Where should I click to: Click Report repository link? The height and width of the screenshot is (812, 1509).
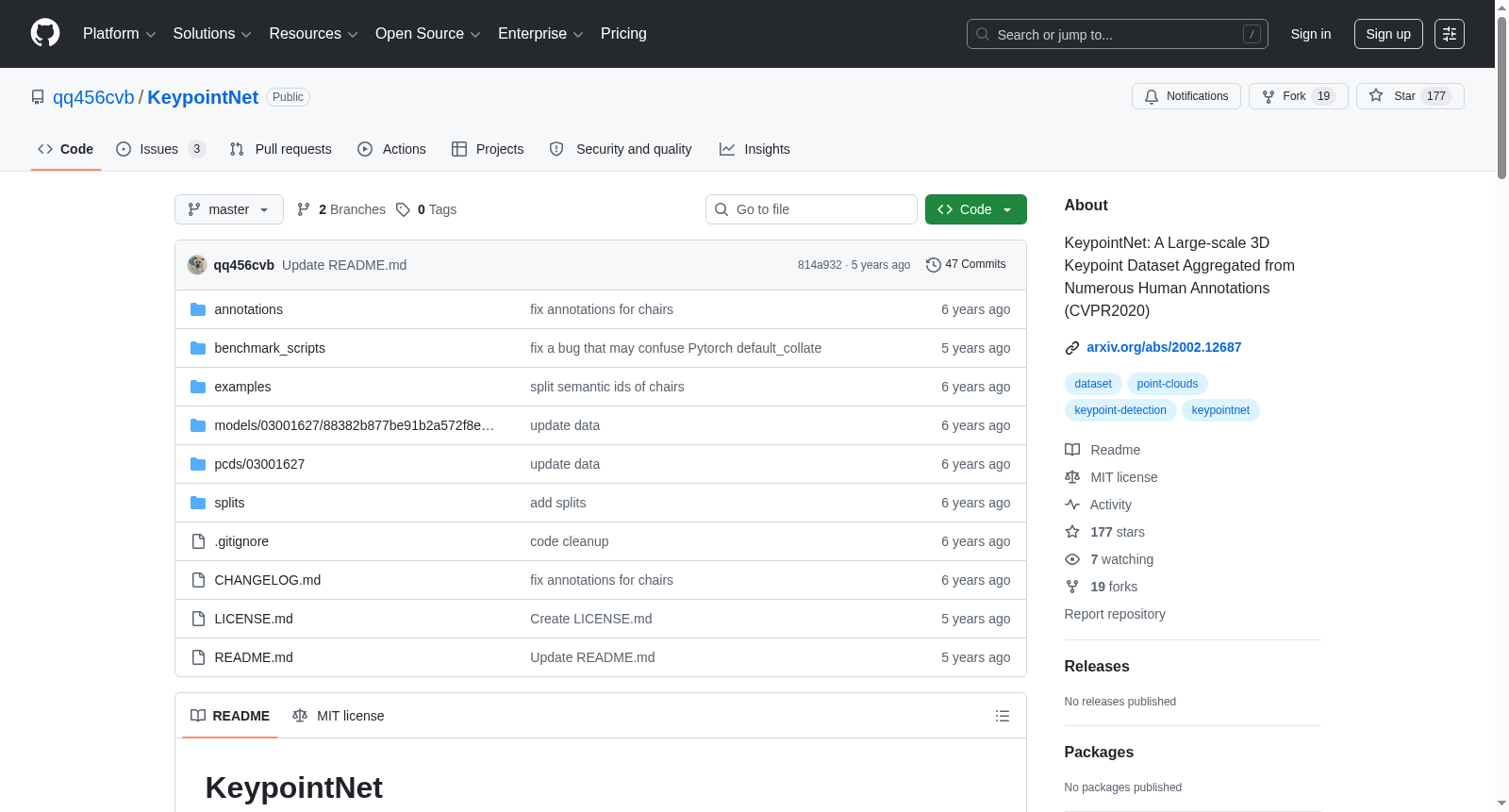pos(1115,614)
